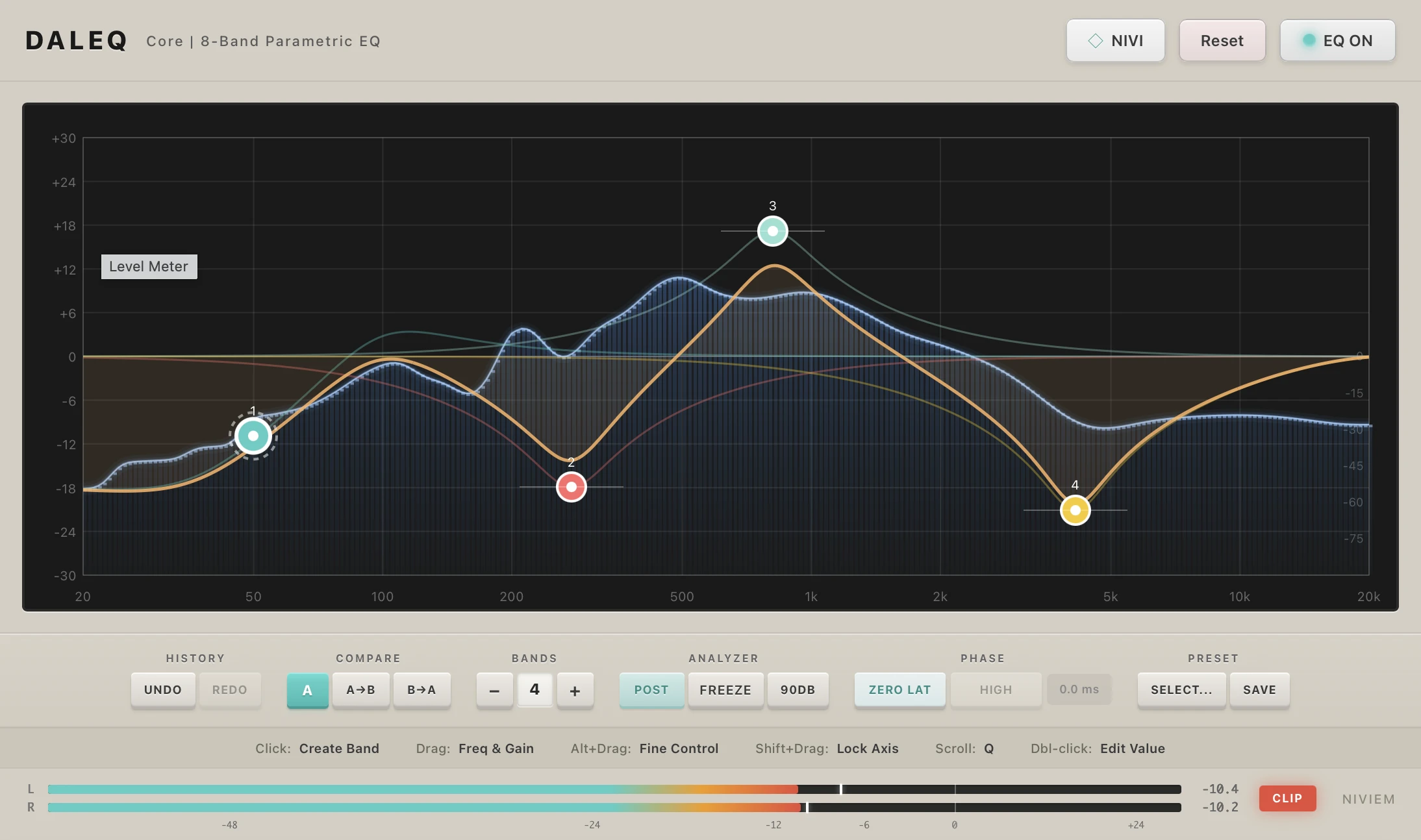
Task: Click the 'Create Band' hint text
Action: [x=339, y=748]
